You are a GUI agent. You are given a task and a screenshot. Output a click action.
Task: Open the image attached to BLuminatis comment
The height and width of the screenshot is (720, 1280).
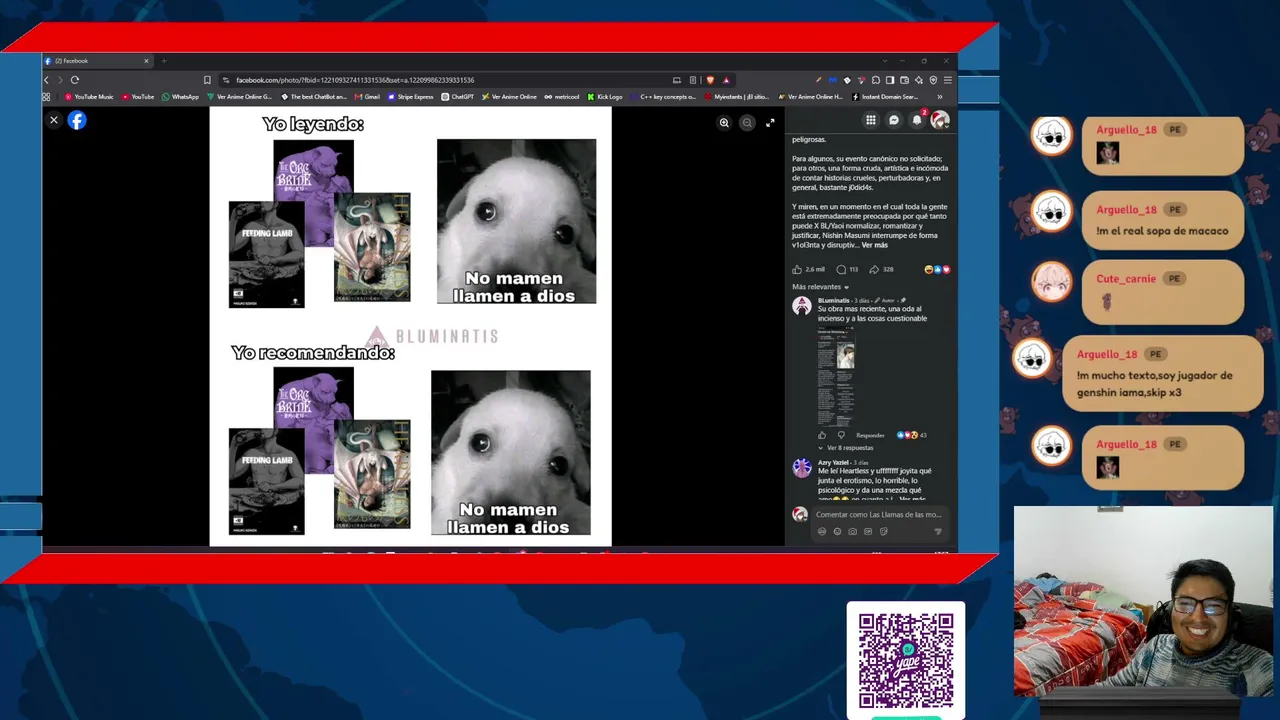click(x=836, y=376)
